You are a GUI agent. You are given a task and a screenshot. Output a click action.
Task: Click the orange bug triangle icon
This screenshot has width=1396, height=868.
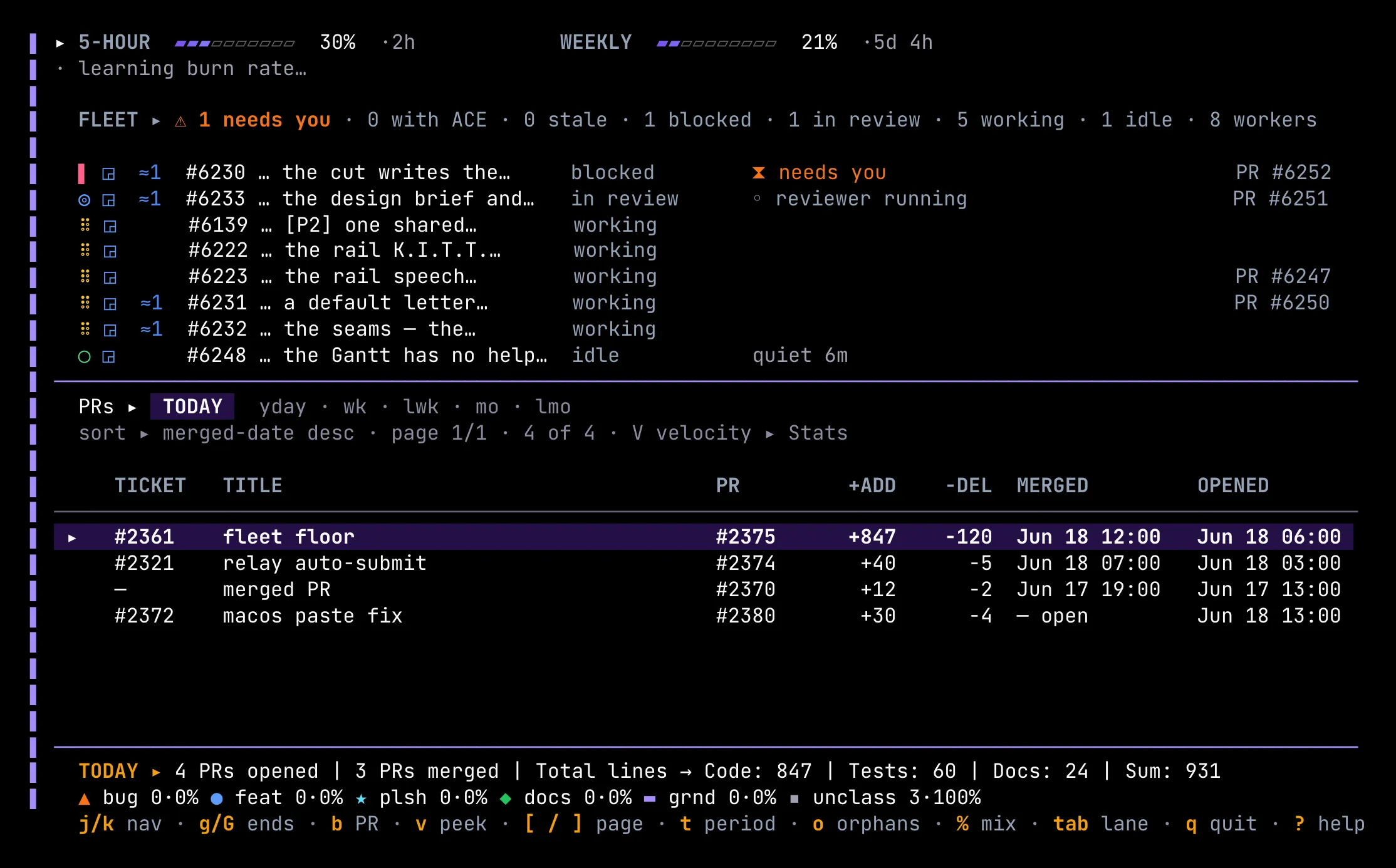85,798
